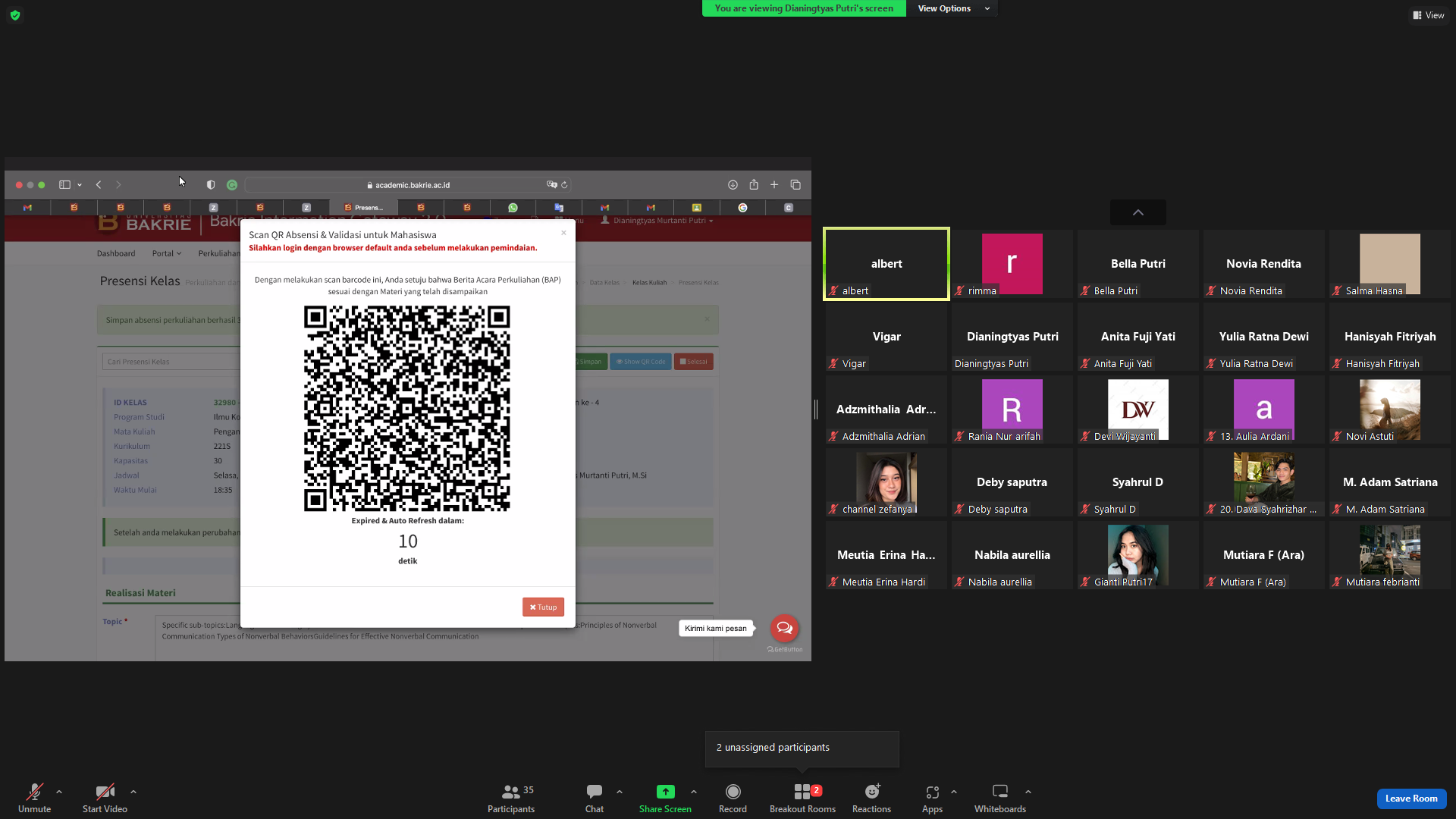Start Video in Zoom toolbar
This screenshot has width=1456, height=819.
105,798
